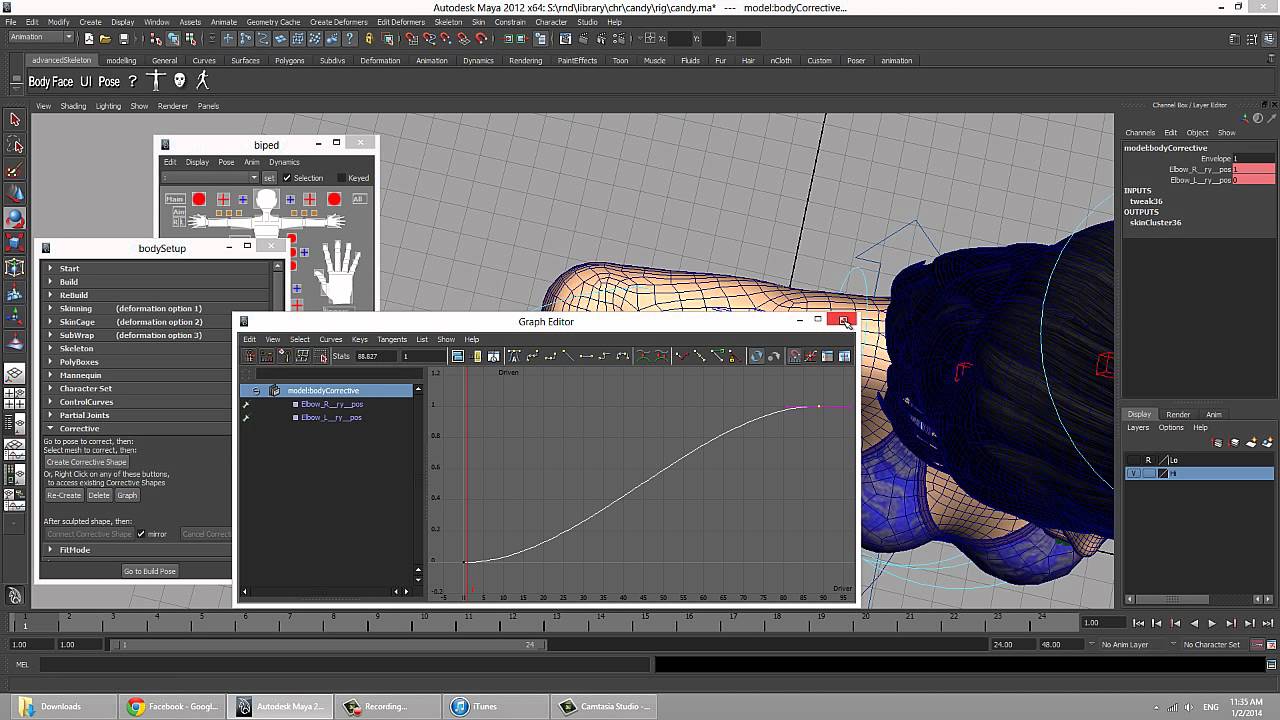The width and height of the screenshot is (1280, 720).
Task: Toggle pin for Elbow_L__ry__pos curve
Action: pos(246,417)
